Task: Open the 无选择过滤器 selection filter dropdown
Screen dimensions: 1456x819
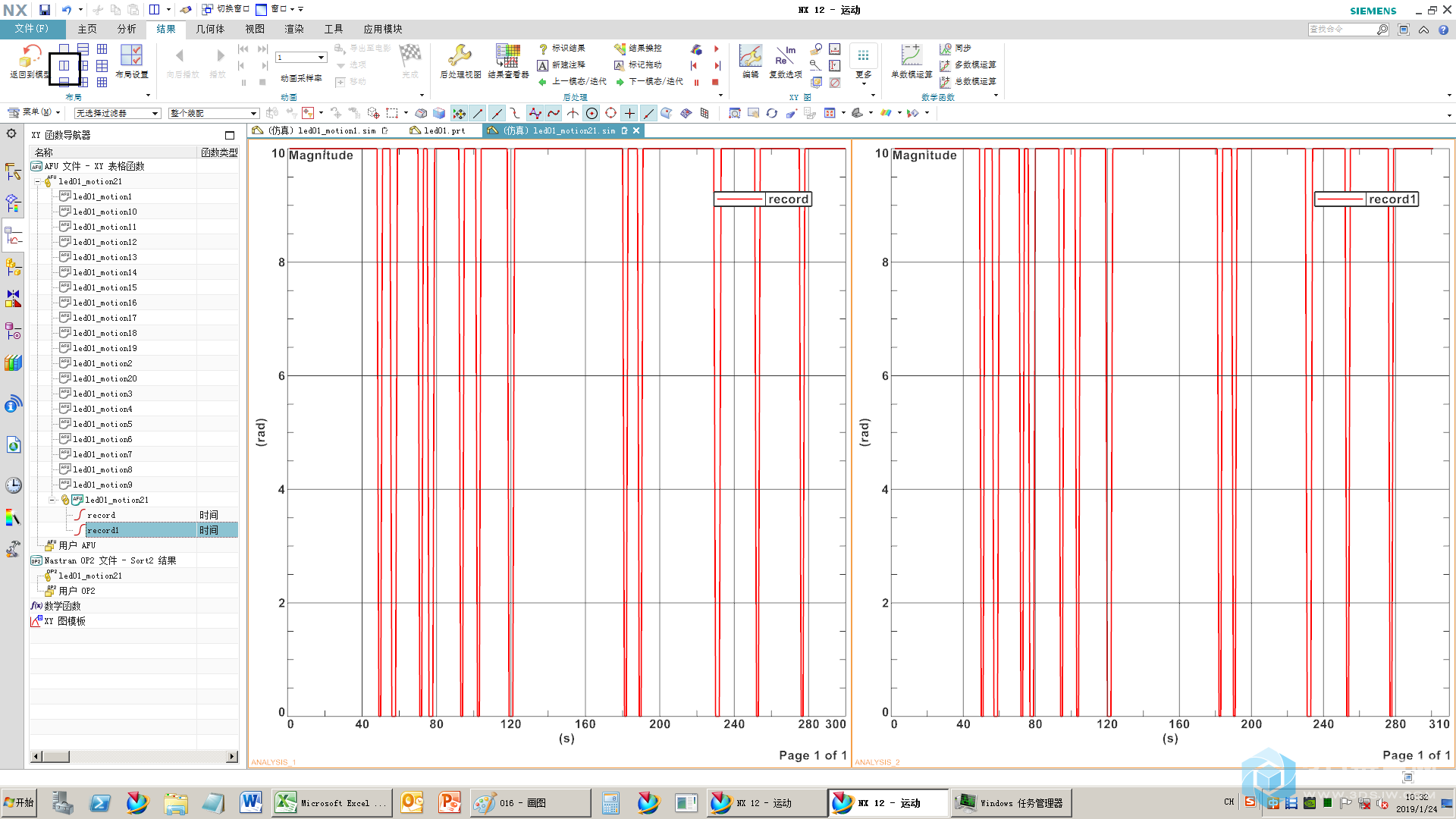Action: pyautogui.click(x=118, y=113)
